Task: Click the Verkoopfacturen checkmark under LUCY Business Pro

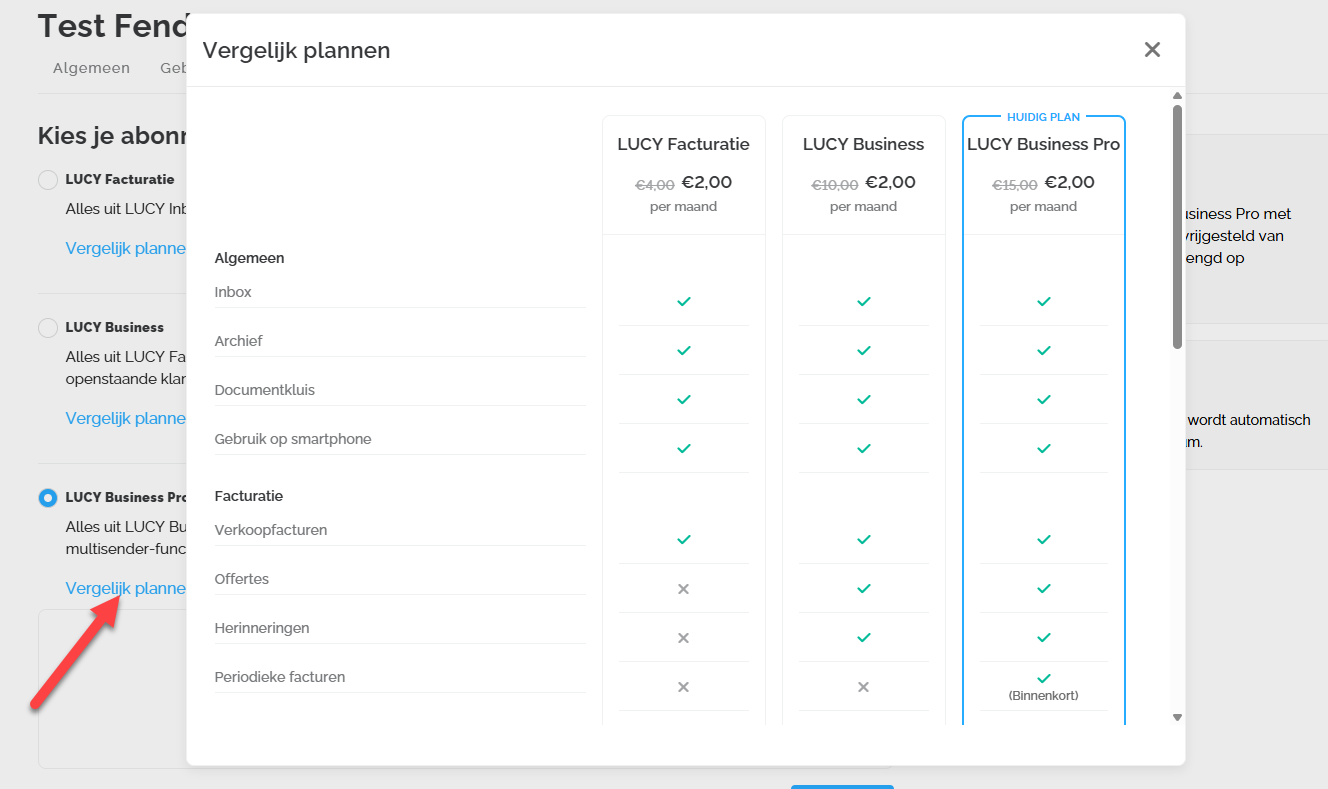Action: click(x=1044, y=539)
